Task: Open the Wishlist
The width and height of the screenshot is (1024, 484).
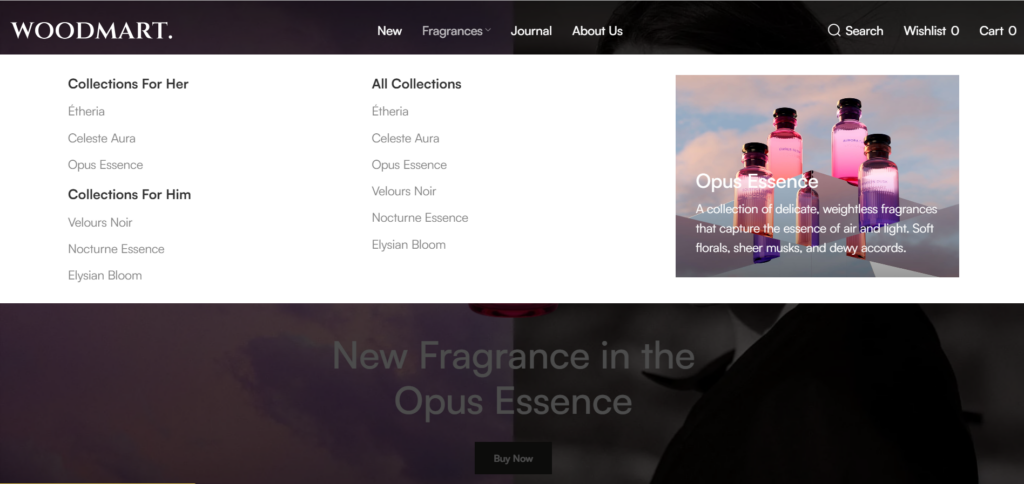Action: [931, 31]
